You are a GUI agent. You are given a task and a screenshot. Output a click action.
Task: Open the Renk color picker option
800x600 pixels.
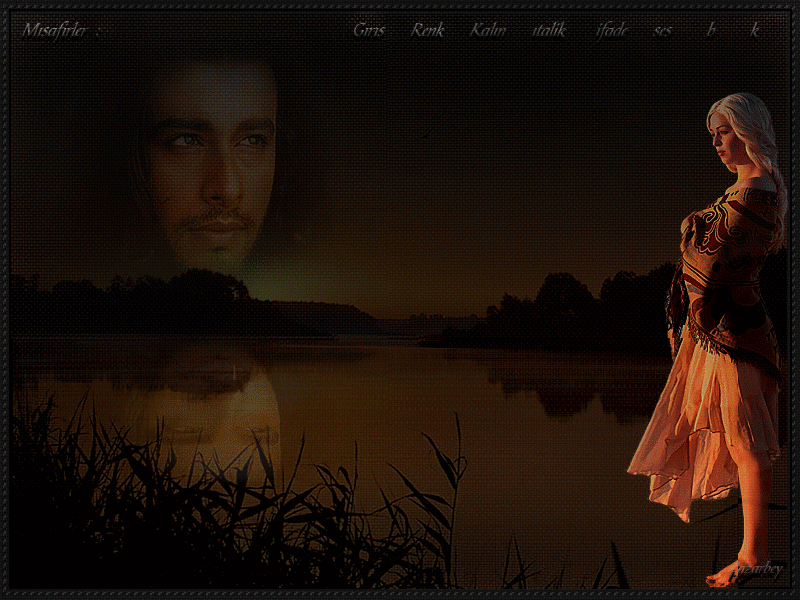tap(427, 30)
